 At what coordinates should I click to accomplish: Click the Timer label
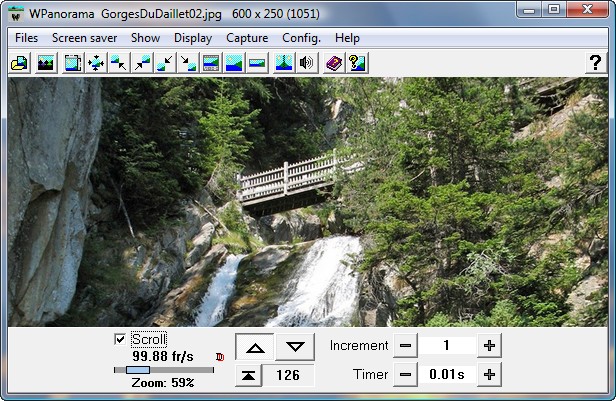tap(370, 375)
